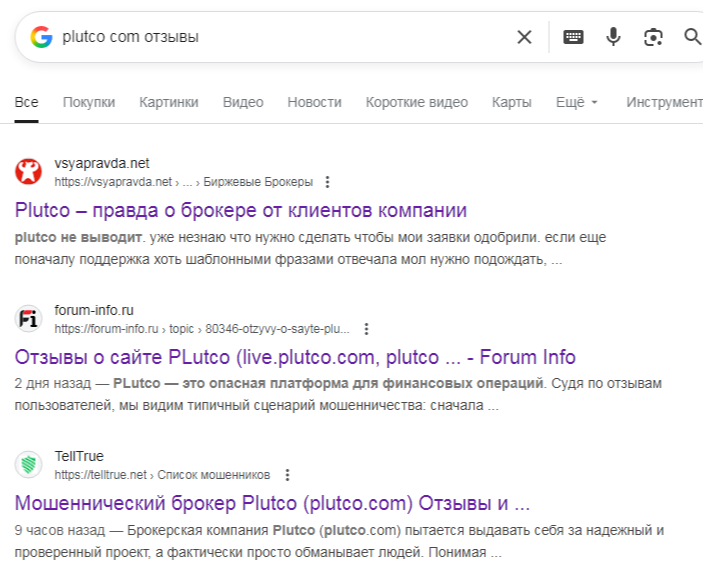Viewport: 703px width, 572px height.
Task: Click the forum-info.ru favicon
Action: 28,319
